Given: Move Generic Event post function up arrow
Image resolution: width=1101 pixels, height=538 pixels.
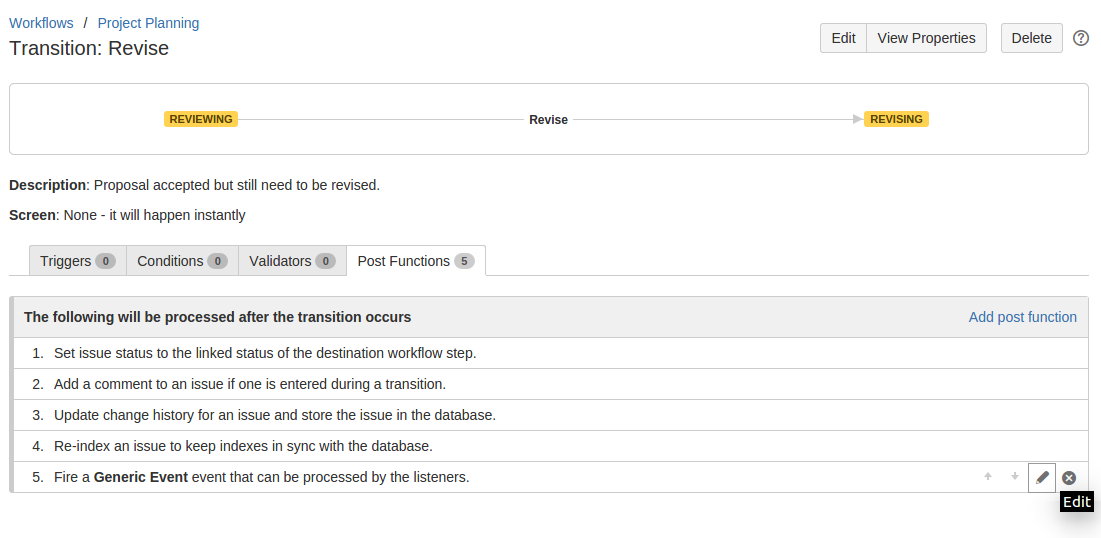Looking at the screenshot, I should 988,477.
